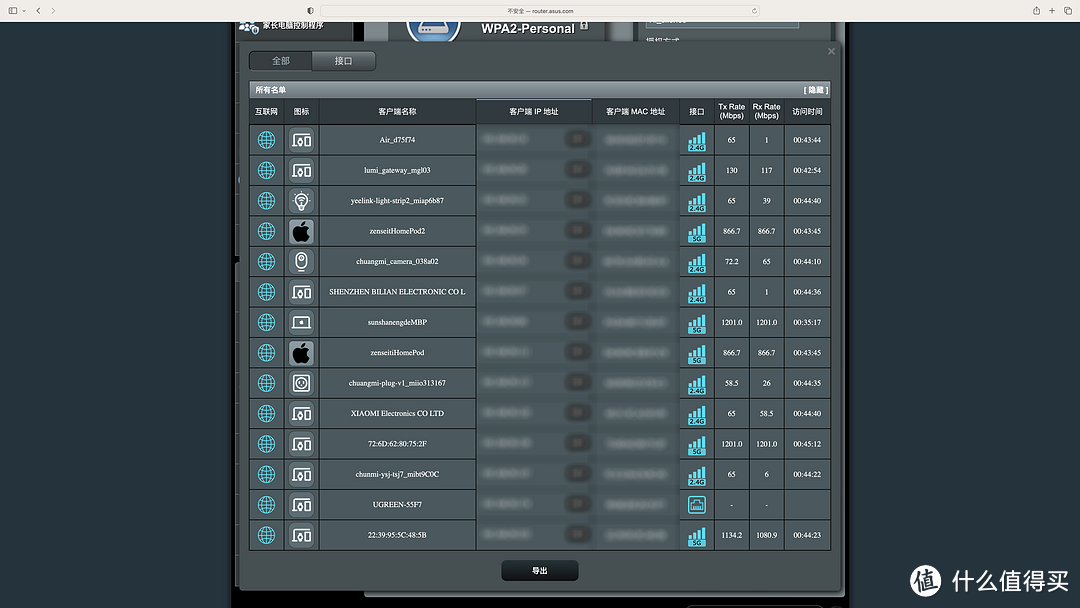Viewport: 1080px width, 608px height.
Task: Click the chuangmi-plug-v1 smart plug icon
Action: click(x=301, y=383)
